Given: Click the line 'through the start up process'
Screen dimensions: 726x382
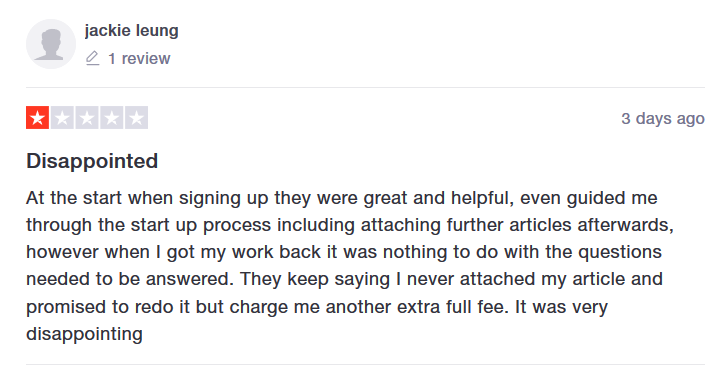Looking at the screenshot, I should tap(149, 225).
